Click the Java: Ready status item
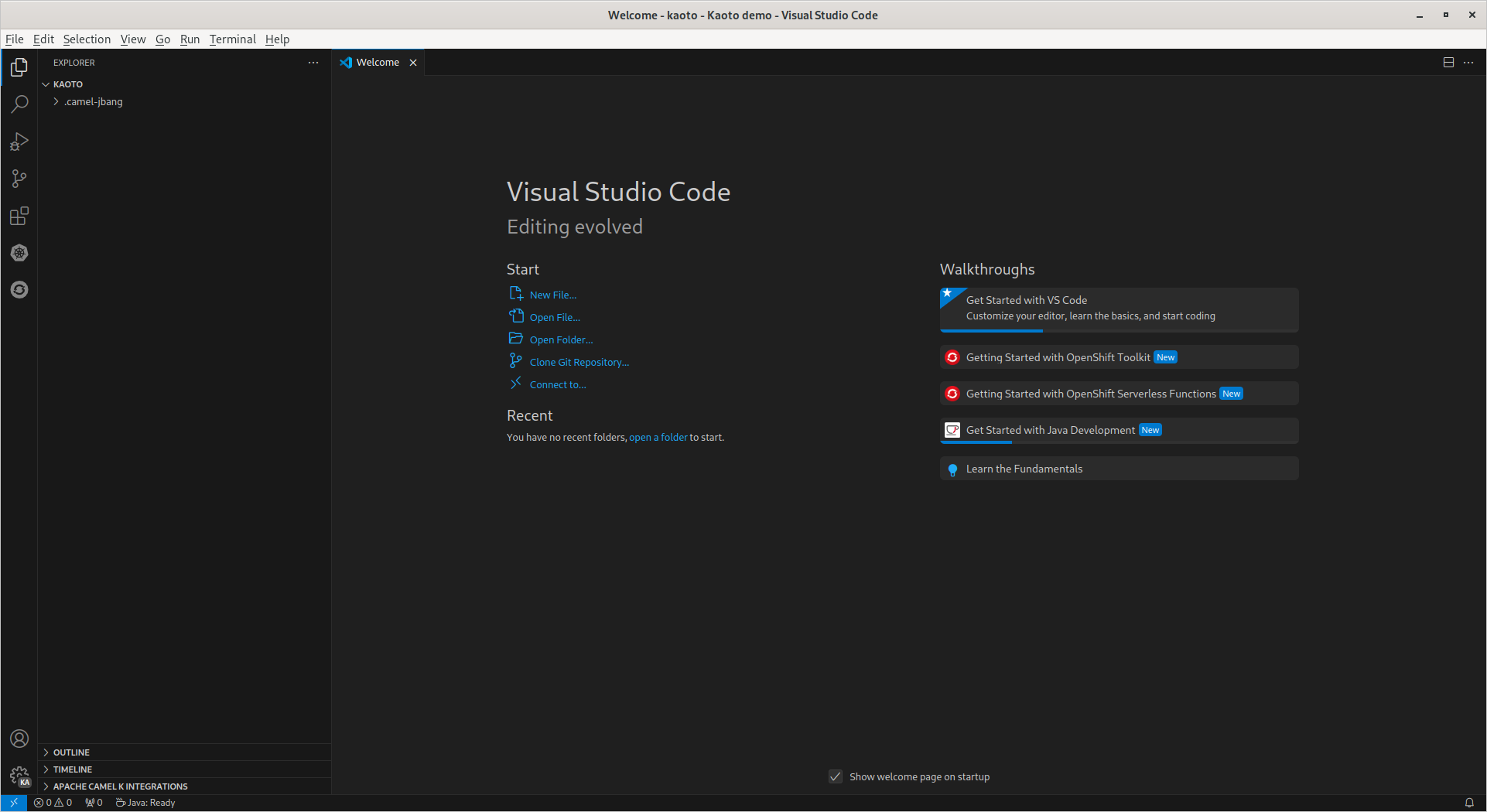Image resolution: width=1487 pixels, height=812 pixels. 145,803
